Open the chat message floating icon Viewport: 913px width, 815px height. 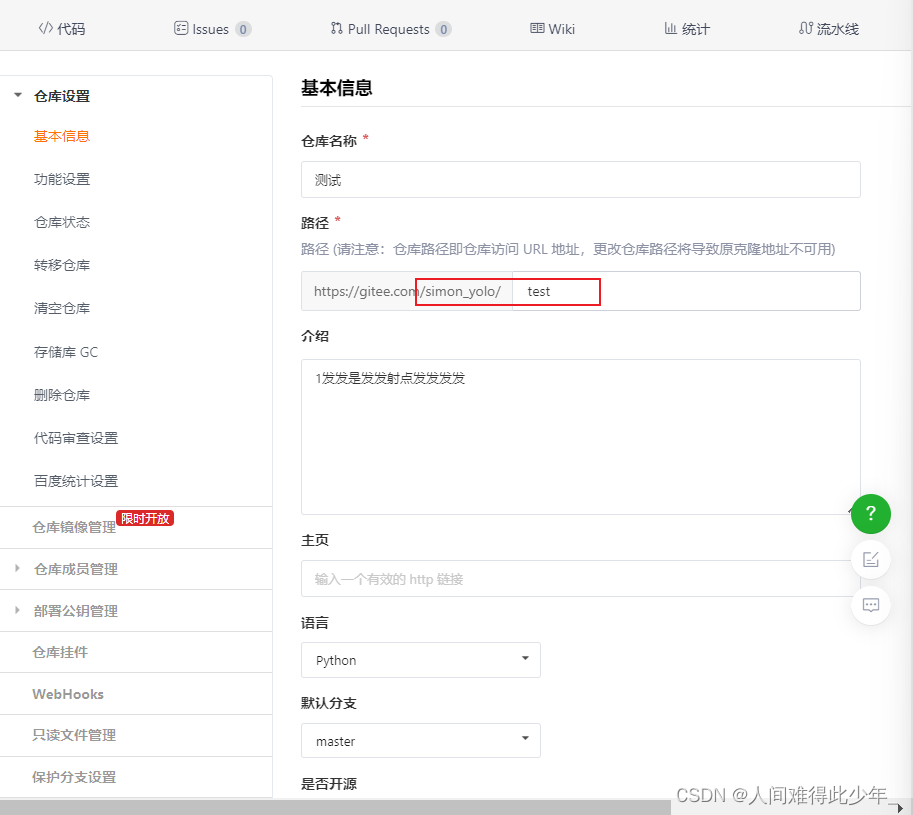[x=870, y=604]
